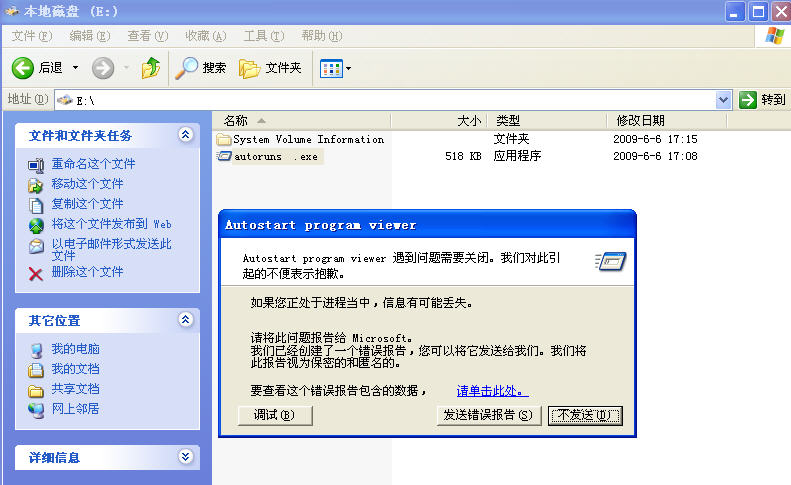Click the 移动这个文件 icon
Screen dimensions: 791x485
(x=36, y=185)
